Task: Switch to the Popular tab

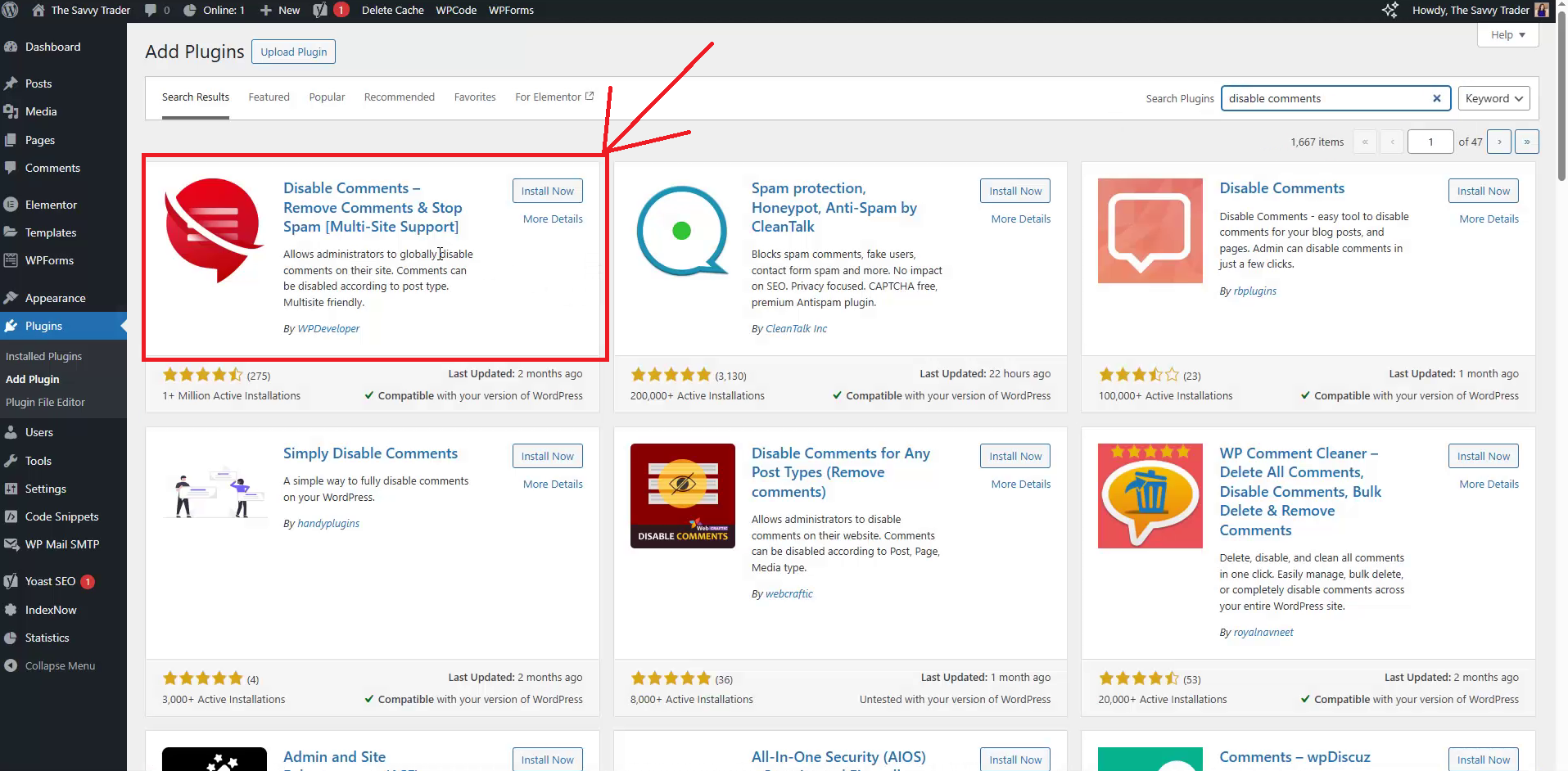Action: coord(327,97)
